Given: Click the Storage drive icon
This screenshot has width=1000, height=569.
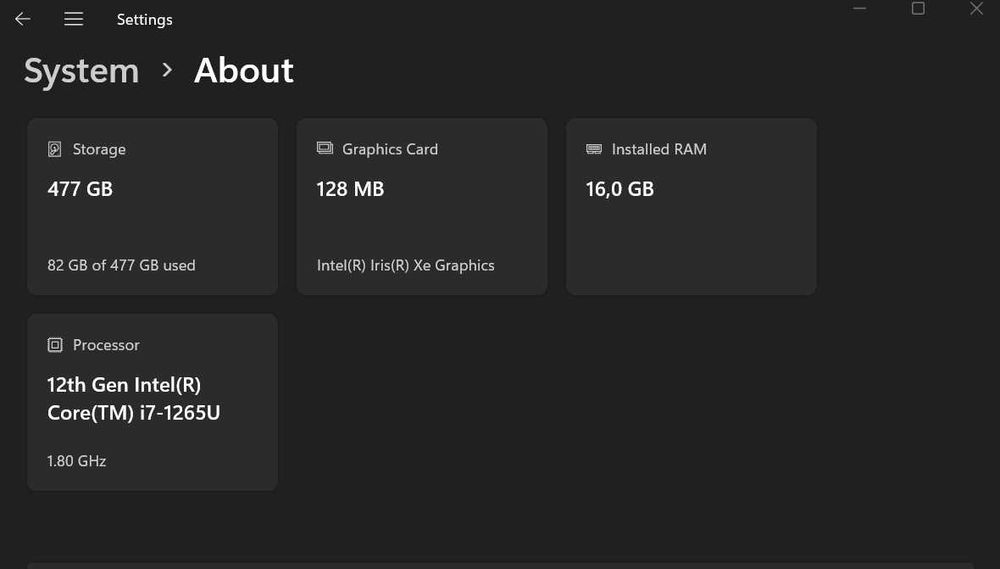Looking at the screenshot, I should [x=55, y=149].
